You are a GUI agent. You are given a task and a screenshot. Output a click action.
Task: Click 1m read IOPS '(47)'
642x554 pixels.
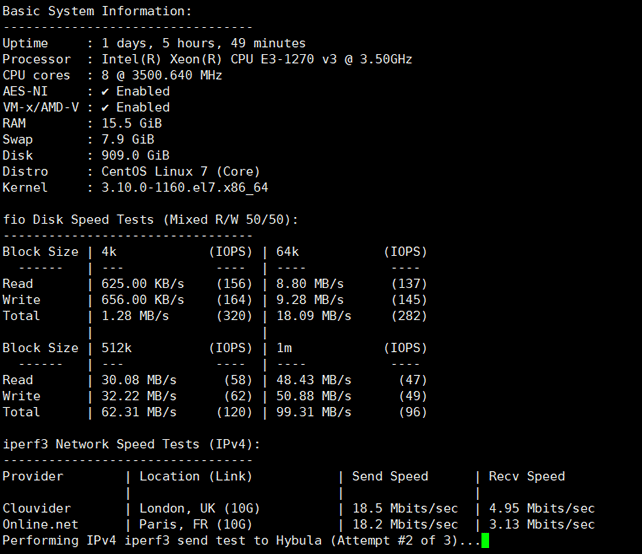413,380
